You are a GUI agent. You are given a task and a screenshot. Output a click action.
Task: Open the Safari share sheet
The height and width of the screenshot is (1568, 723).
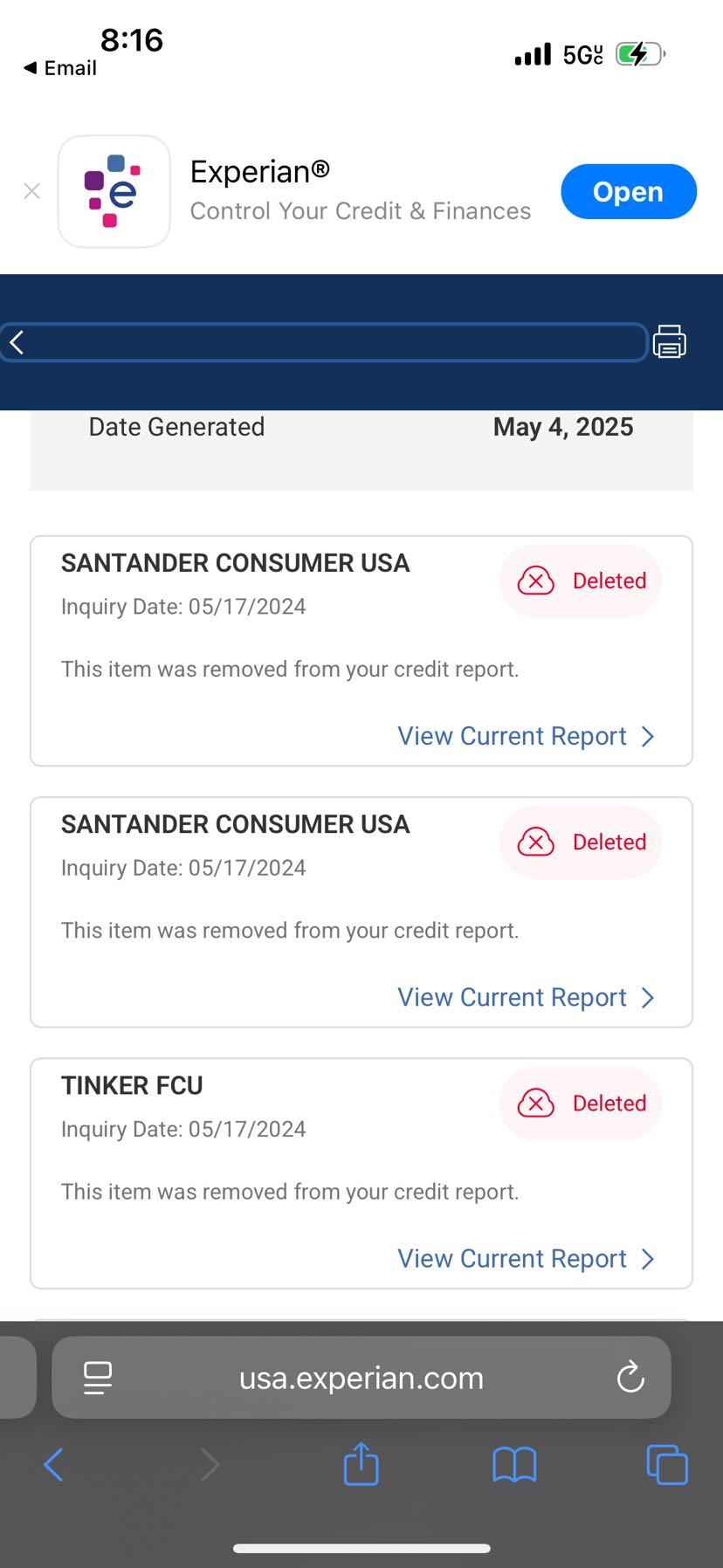pyautogui.click(x=361, y=1464)
